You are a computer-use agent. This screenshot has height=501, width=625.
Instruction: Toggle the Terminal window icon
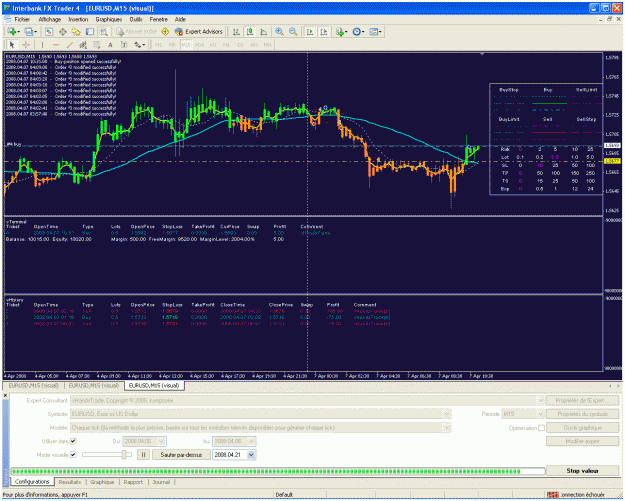[x=90, y=32]
